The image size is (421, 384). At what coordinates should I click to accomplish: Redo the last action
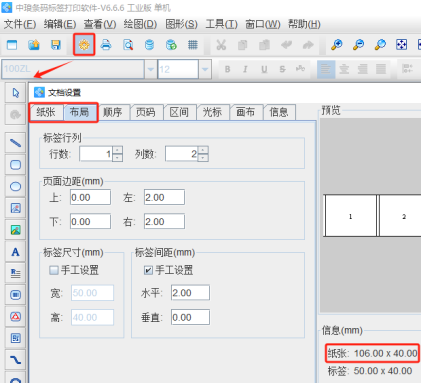pos(308,44)
